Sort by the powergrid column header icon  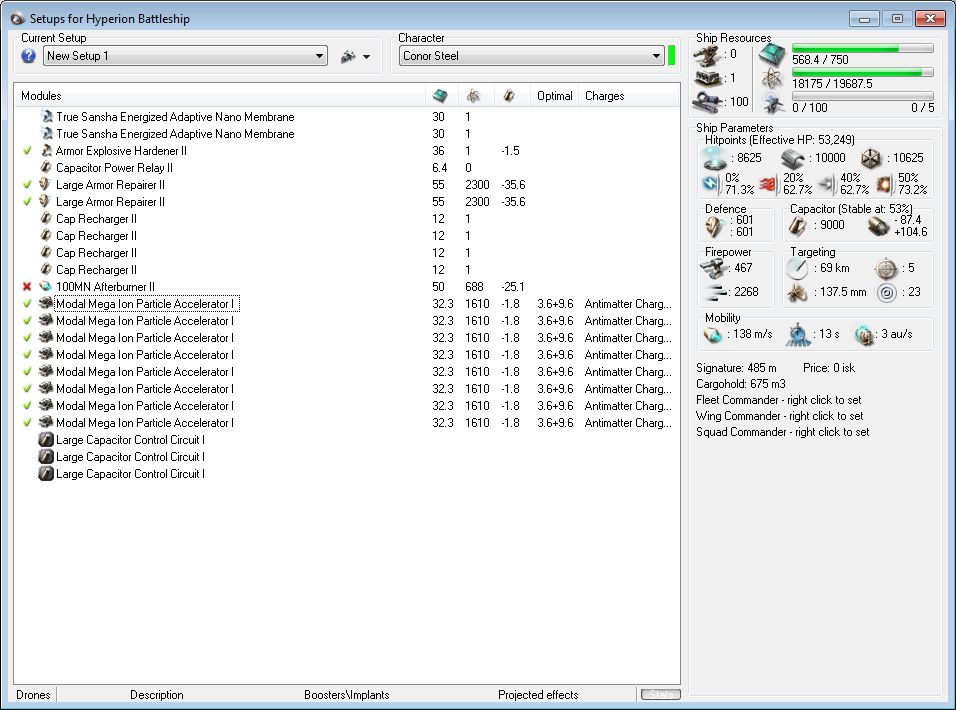473,96
